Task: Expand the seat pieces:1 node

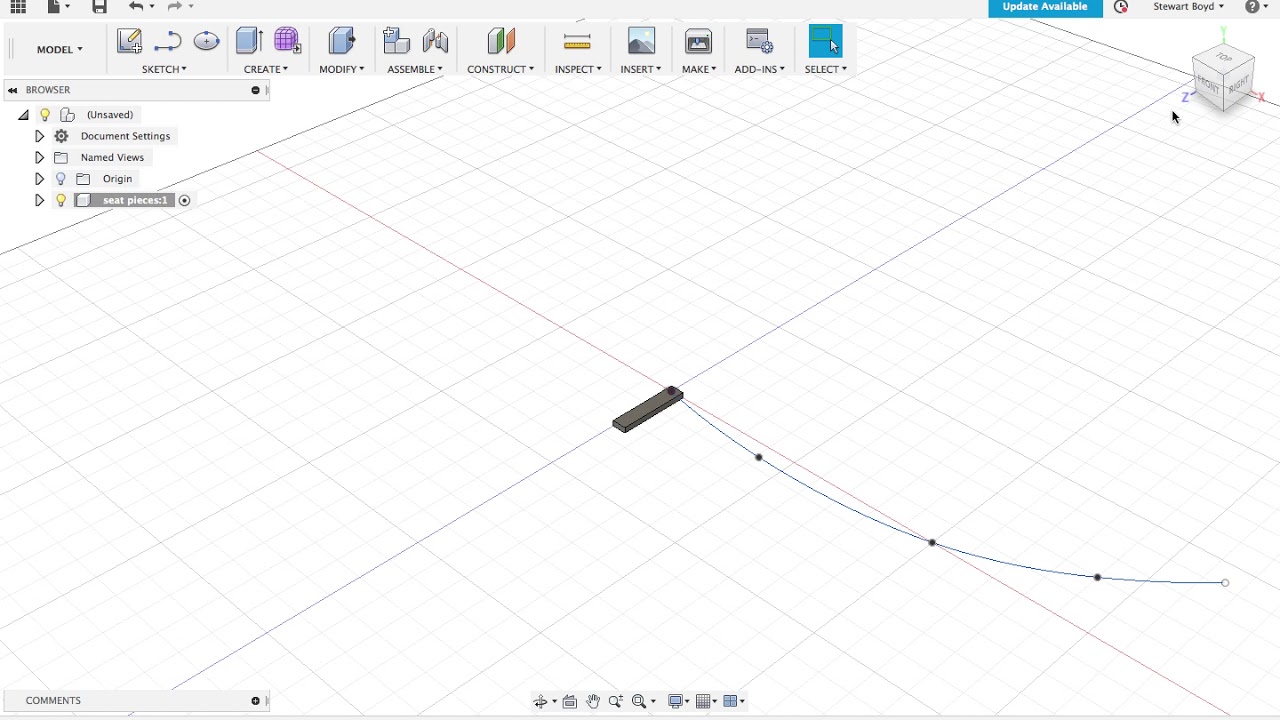Action: point(39,200)
